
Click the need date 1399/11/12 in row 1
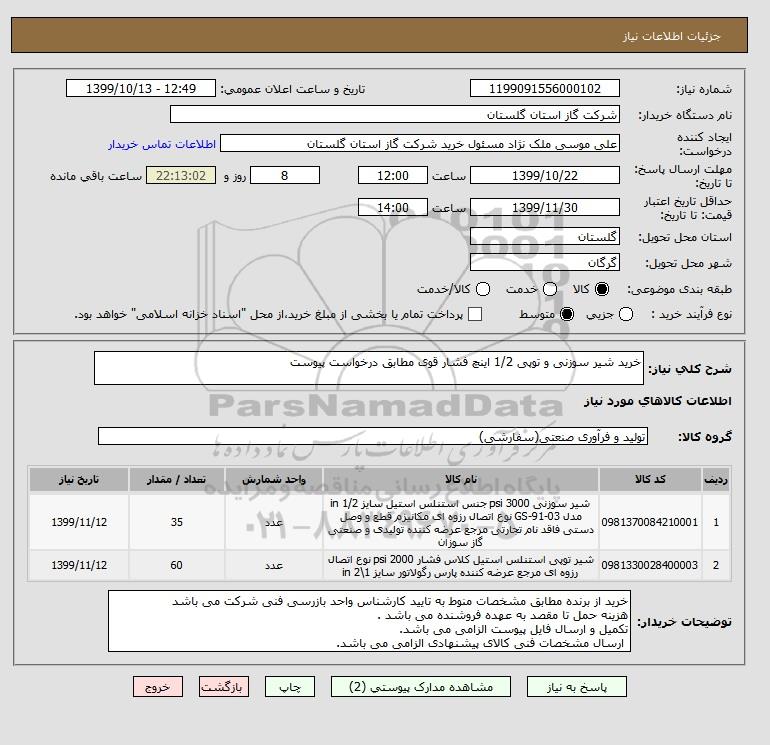point(79,522)
